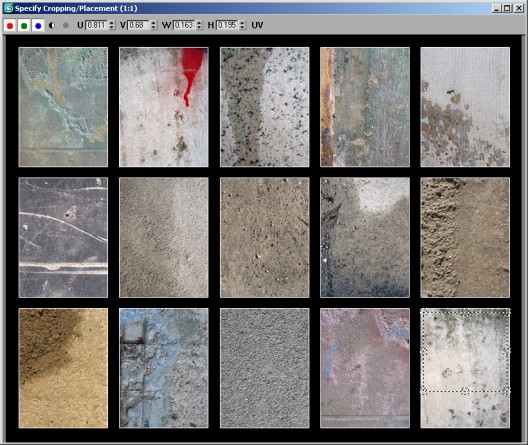Toggle the red channel display
This screenshot has width=528, height=445.
click(x=10, y=26)
